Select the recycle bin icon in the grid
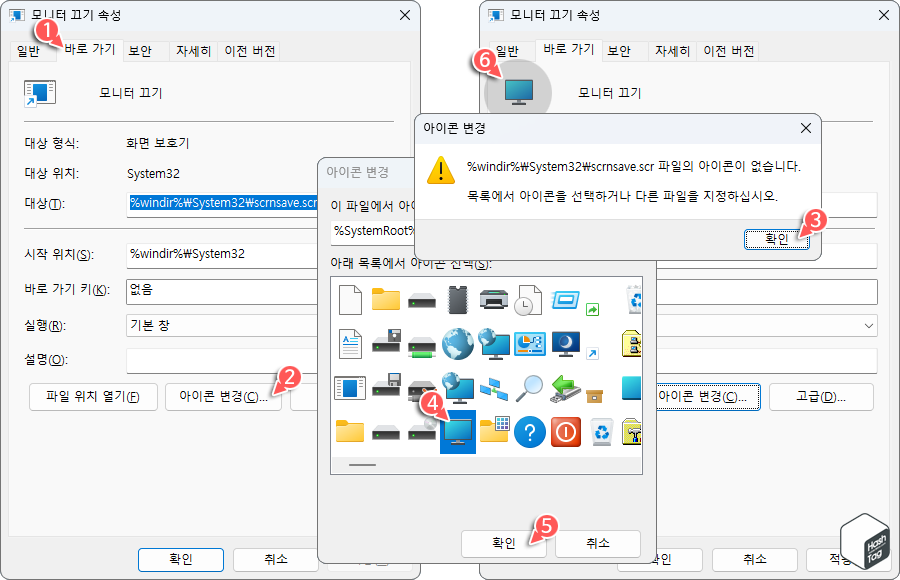The width and height of the screenshot is (900, 580). [601, 434]
